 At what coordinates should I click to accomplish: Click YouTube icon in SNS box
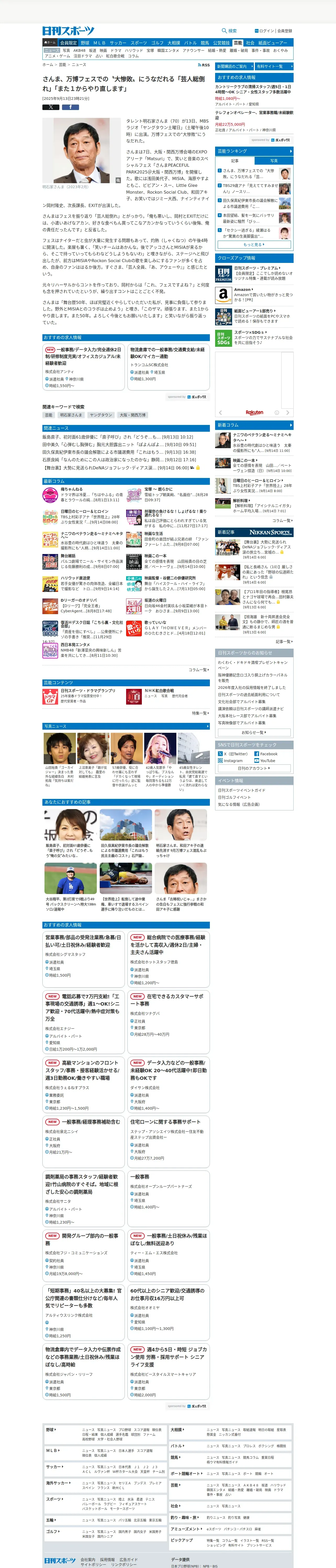coord(257,760)
